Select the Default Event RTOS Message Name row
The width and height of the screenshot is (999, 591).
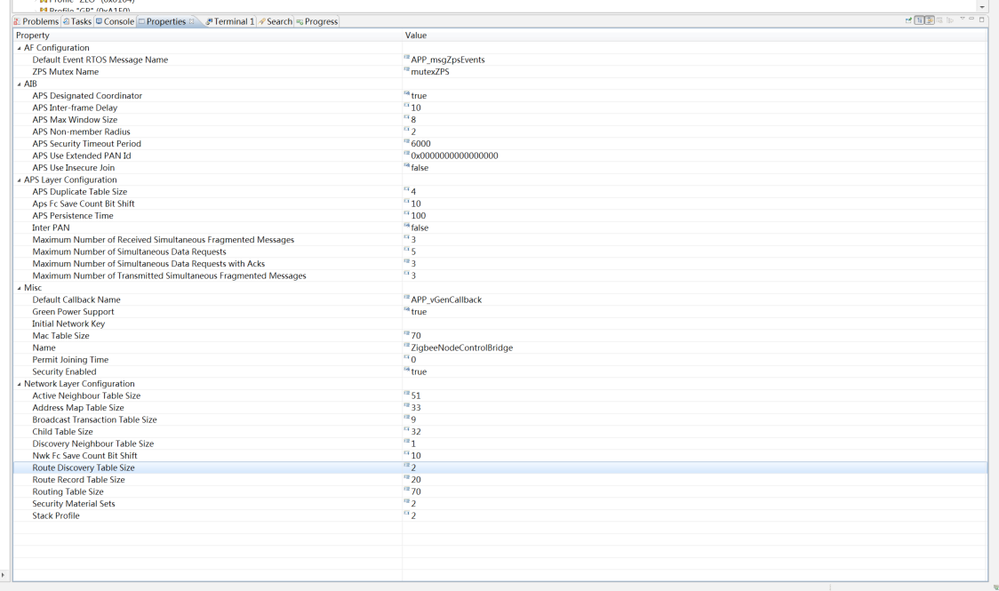tap(100, 60)
